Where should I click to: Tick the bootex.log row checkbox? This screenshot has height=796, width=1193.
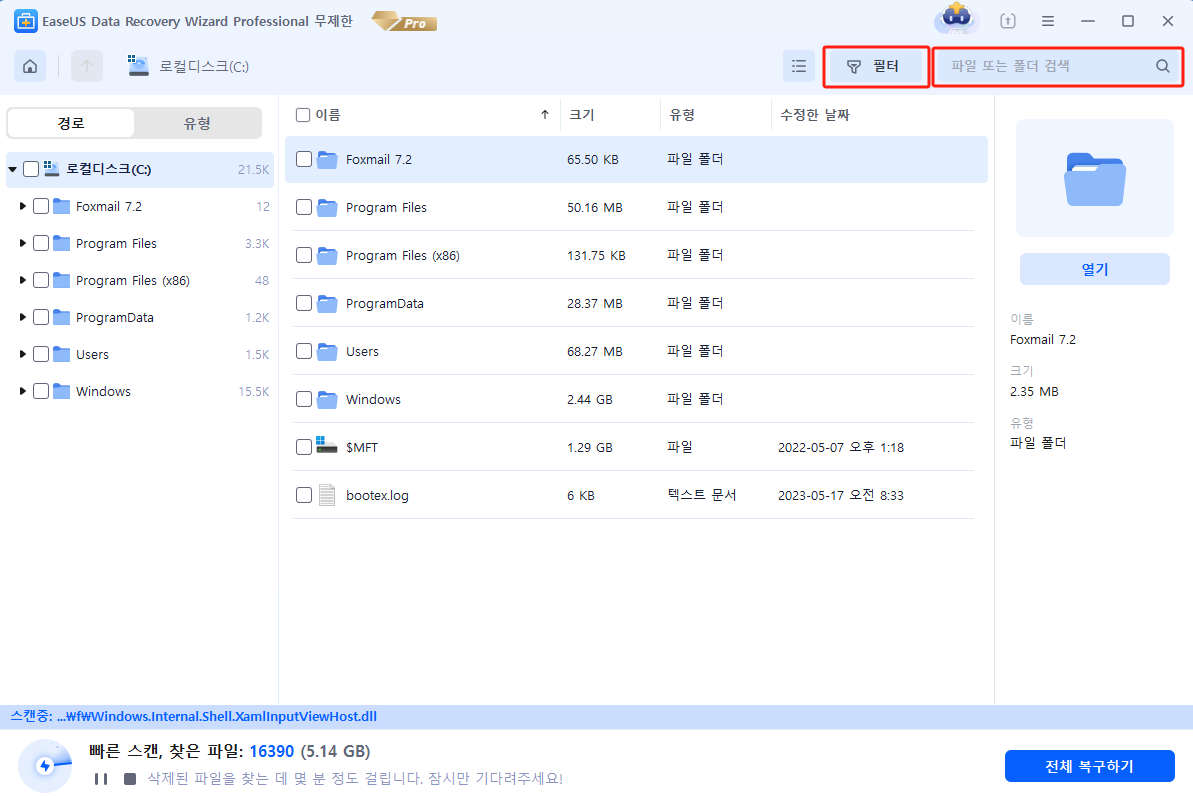pos(304,495)
